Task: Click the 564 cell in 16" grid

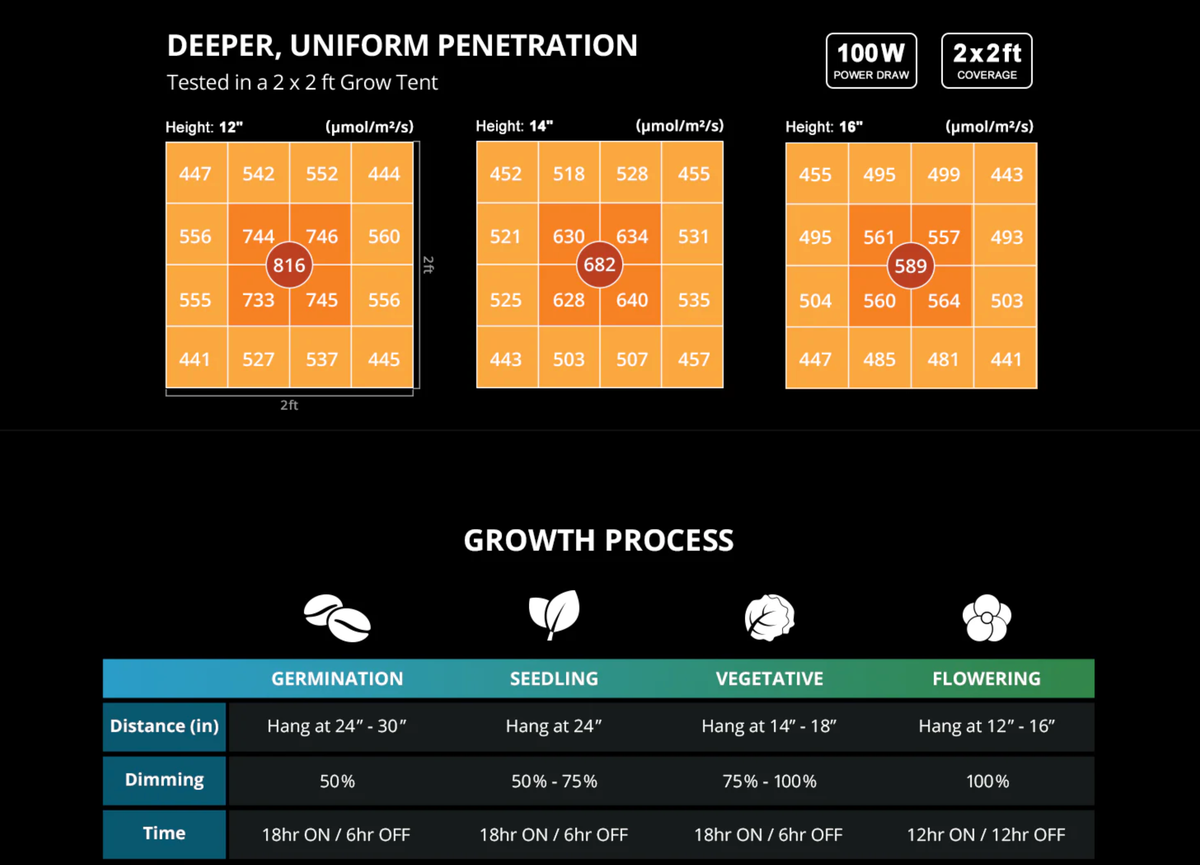Action: (x=943, y=301)
